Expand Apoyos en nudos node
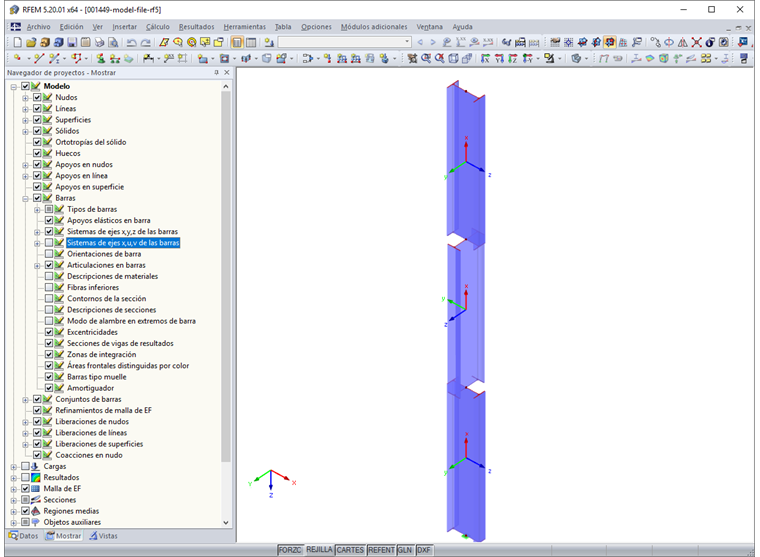The width and height of the screenshot is (760, 557). pyautogui.click(x=25, y=165)
